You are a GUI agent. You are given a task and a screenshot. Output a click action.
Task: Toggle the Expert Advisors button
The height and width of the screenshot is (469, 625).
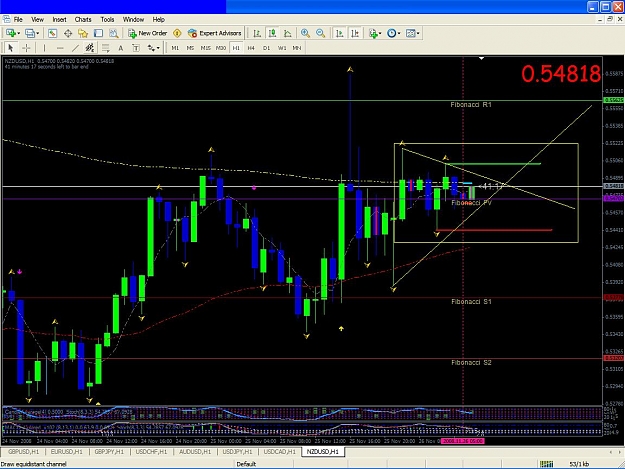214,33
